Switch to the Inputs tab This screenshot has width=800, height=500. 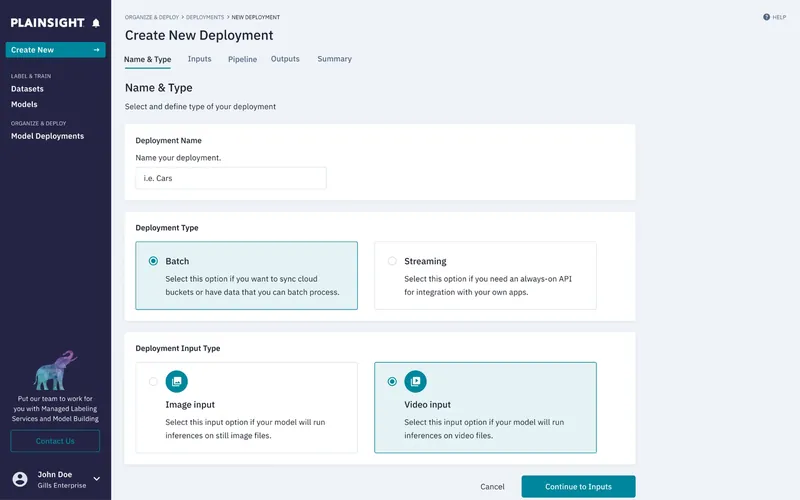pos(199,59)
